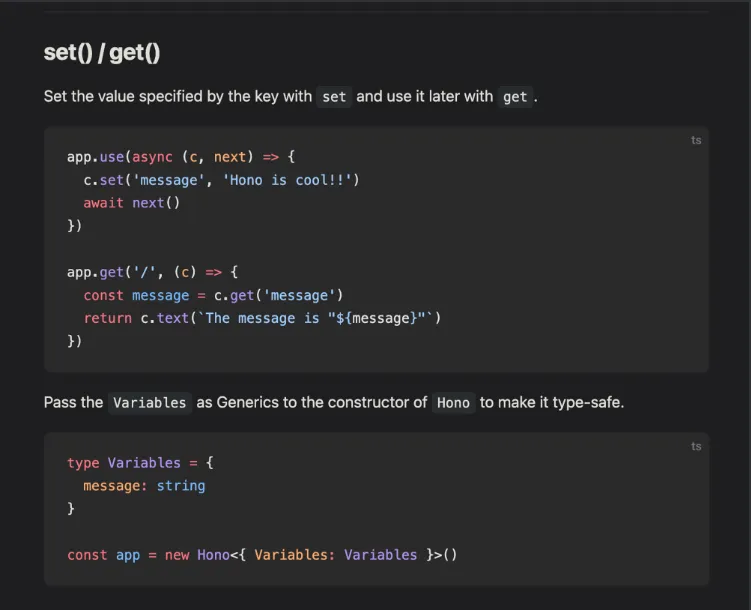751x610 pixels.
Task: Click the inline "set" code badge
Action: (x=334, y=97)
